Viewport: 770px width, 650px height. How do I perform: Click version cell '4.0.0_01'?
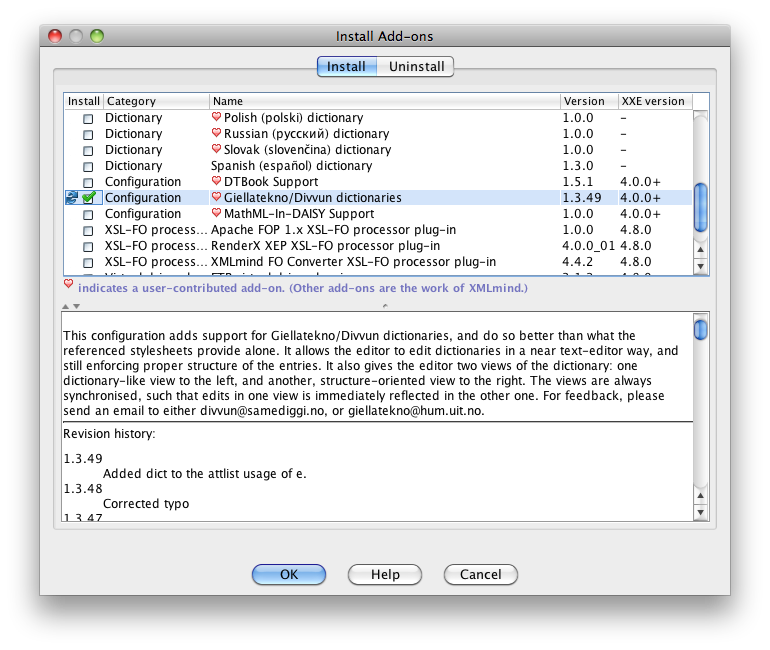click(588, 246)
